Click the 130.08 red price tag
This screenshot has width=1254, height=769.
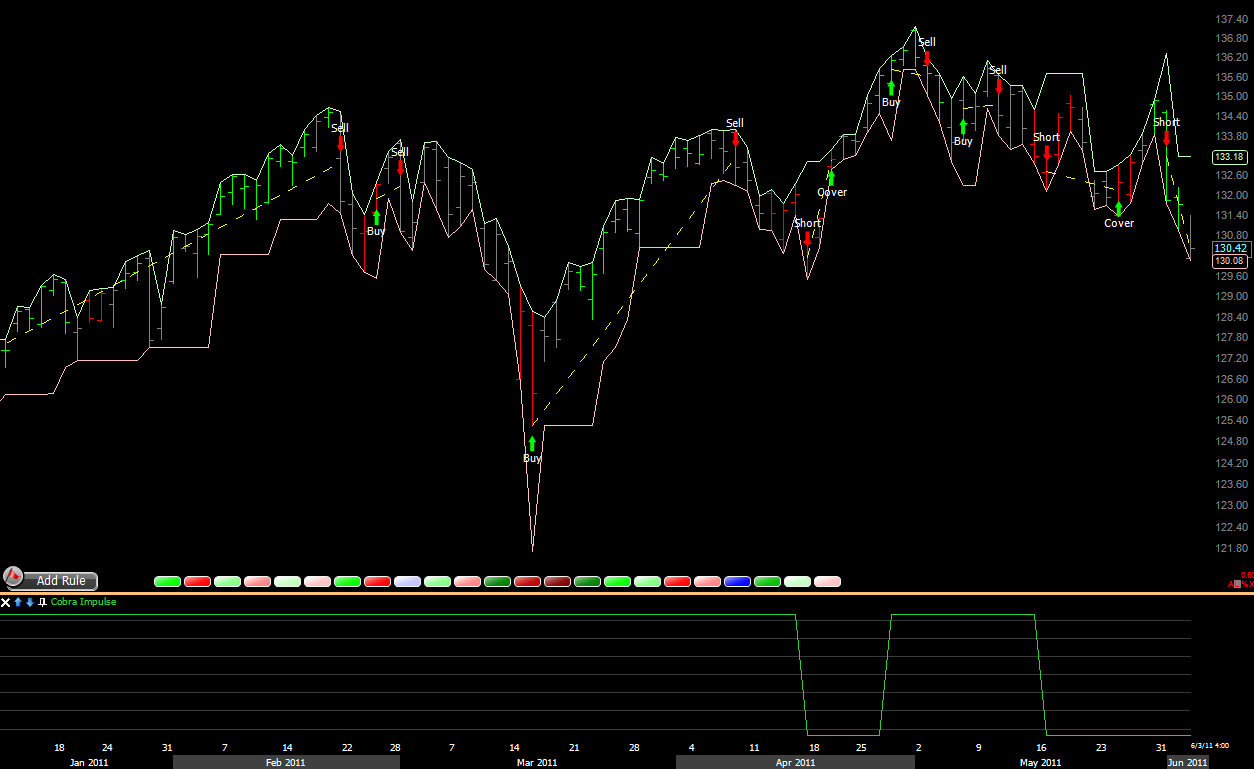(x=1229, y=261)
